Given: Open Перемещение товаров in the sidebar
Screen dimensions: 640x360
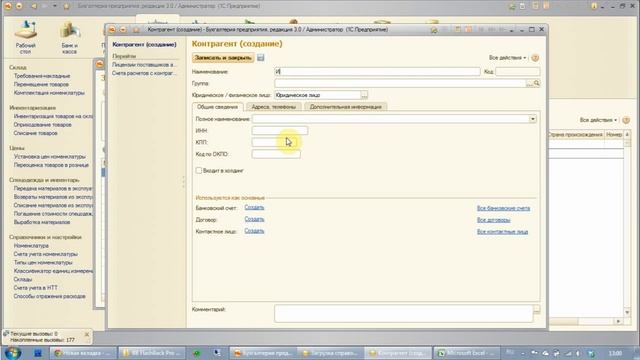Looking at the screenshot, I should click(x=41, y=84).
